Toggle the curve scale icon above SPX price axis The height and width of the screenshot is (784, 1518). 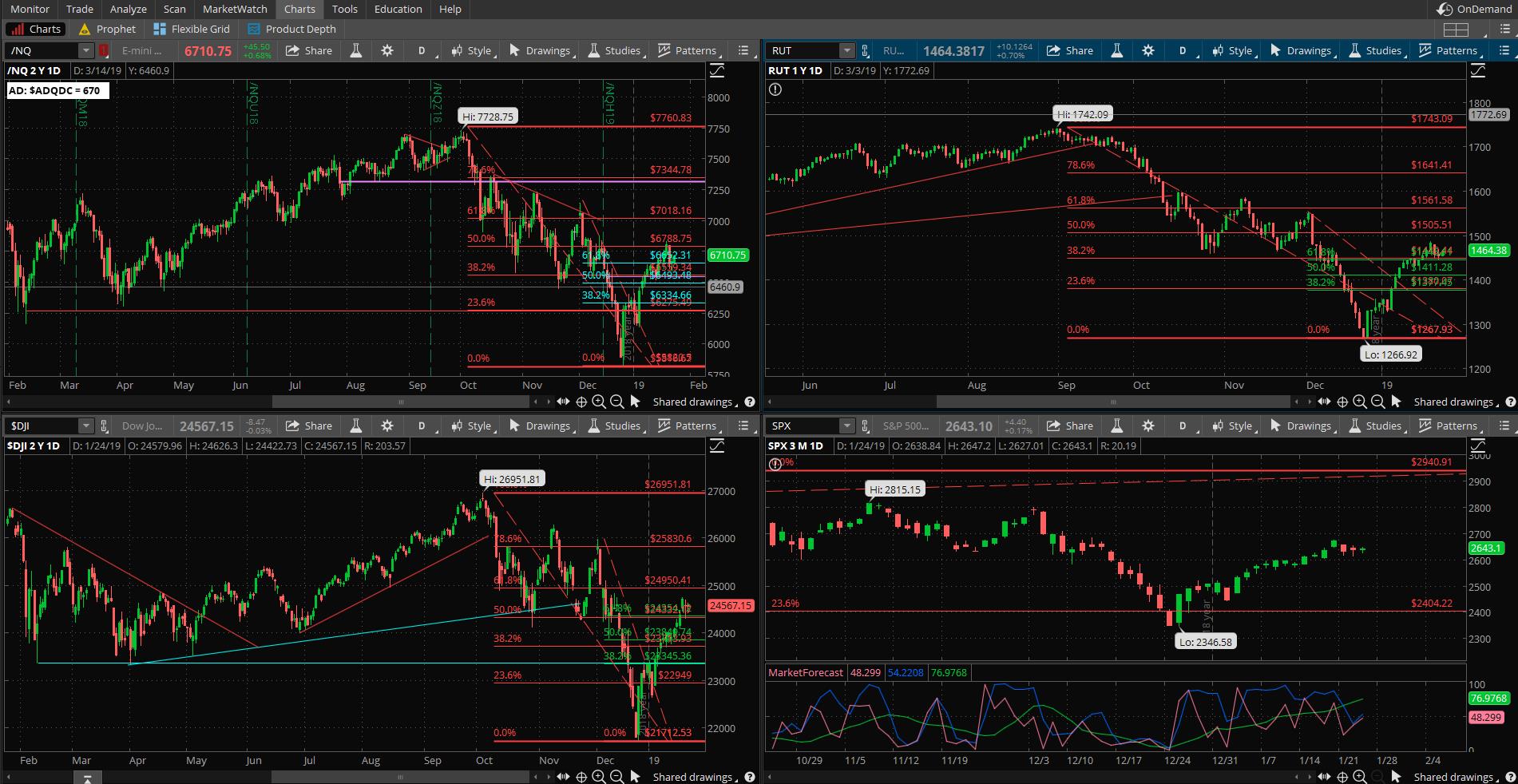tap(1478, 445)
